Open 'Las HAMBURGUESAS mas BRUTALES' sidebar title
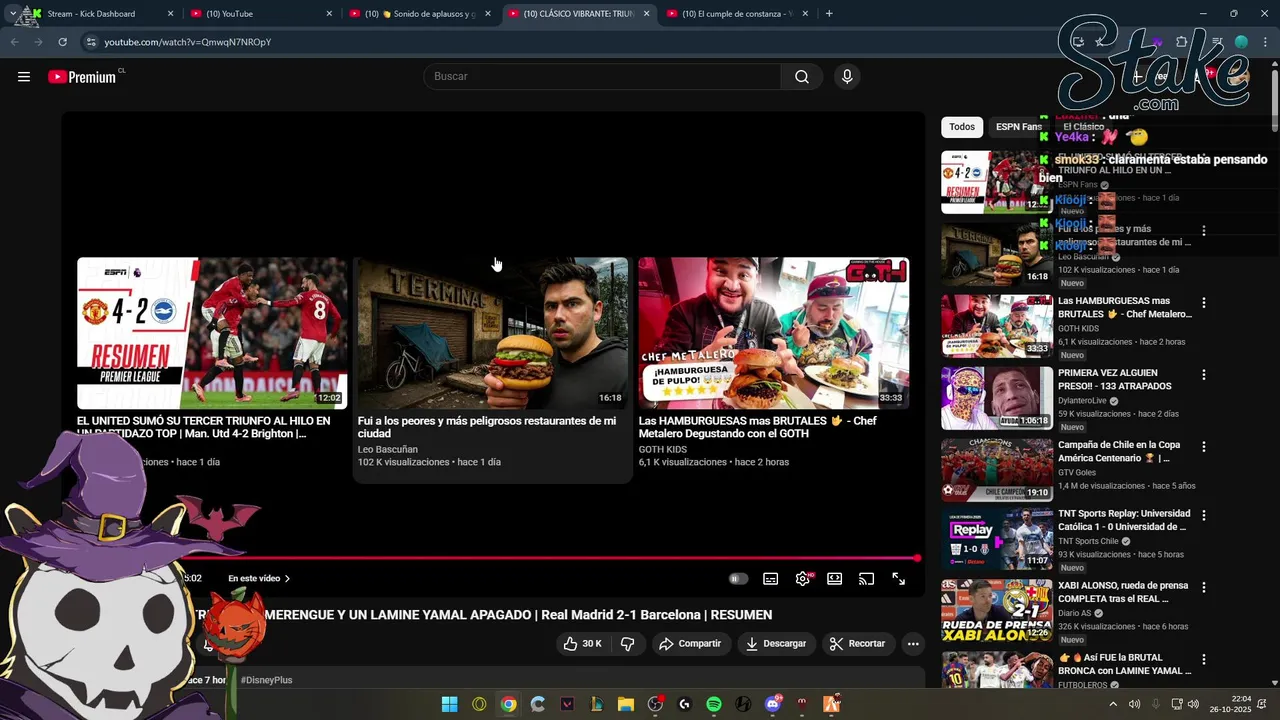 pos(1125,307)
